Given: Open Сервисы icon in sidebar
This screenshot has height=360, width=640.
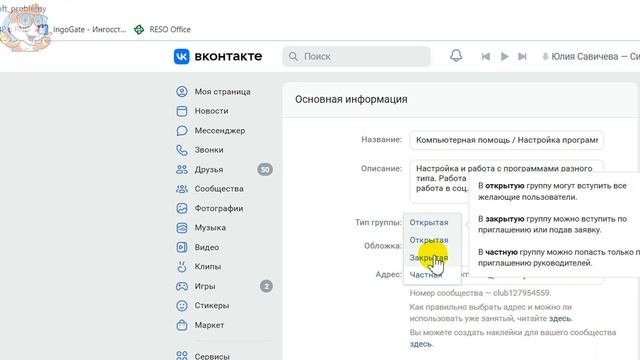Looking at the screenshot, I should tap(182, 356).
